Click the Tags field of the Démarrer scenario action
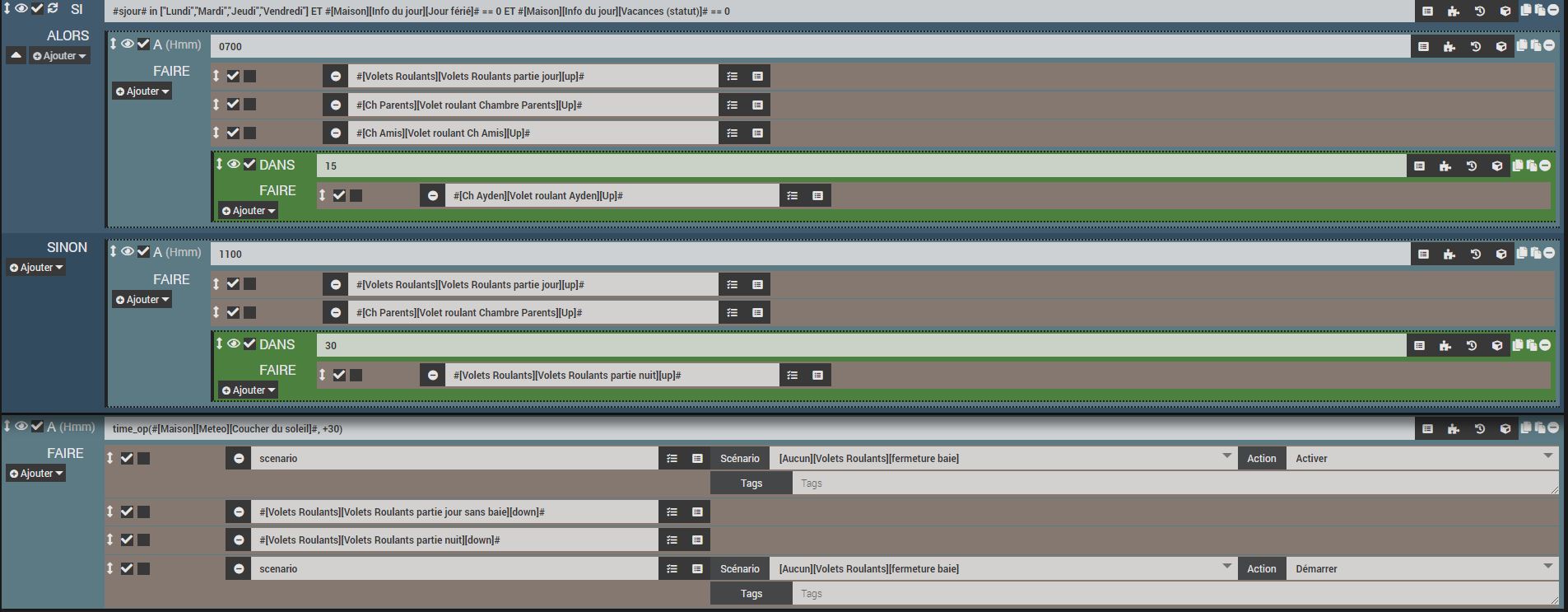Screen dimensions: 1568x612 (x=1175, y=594)
